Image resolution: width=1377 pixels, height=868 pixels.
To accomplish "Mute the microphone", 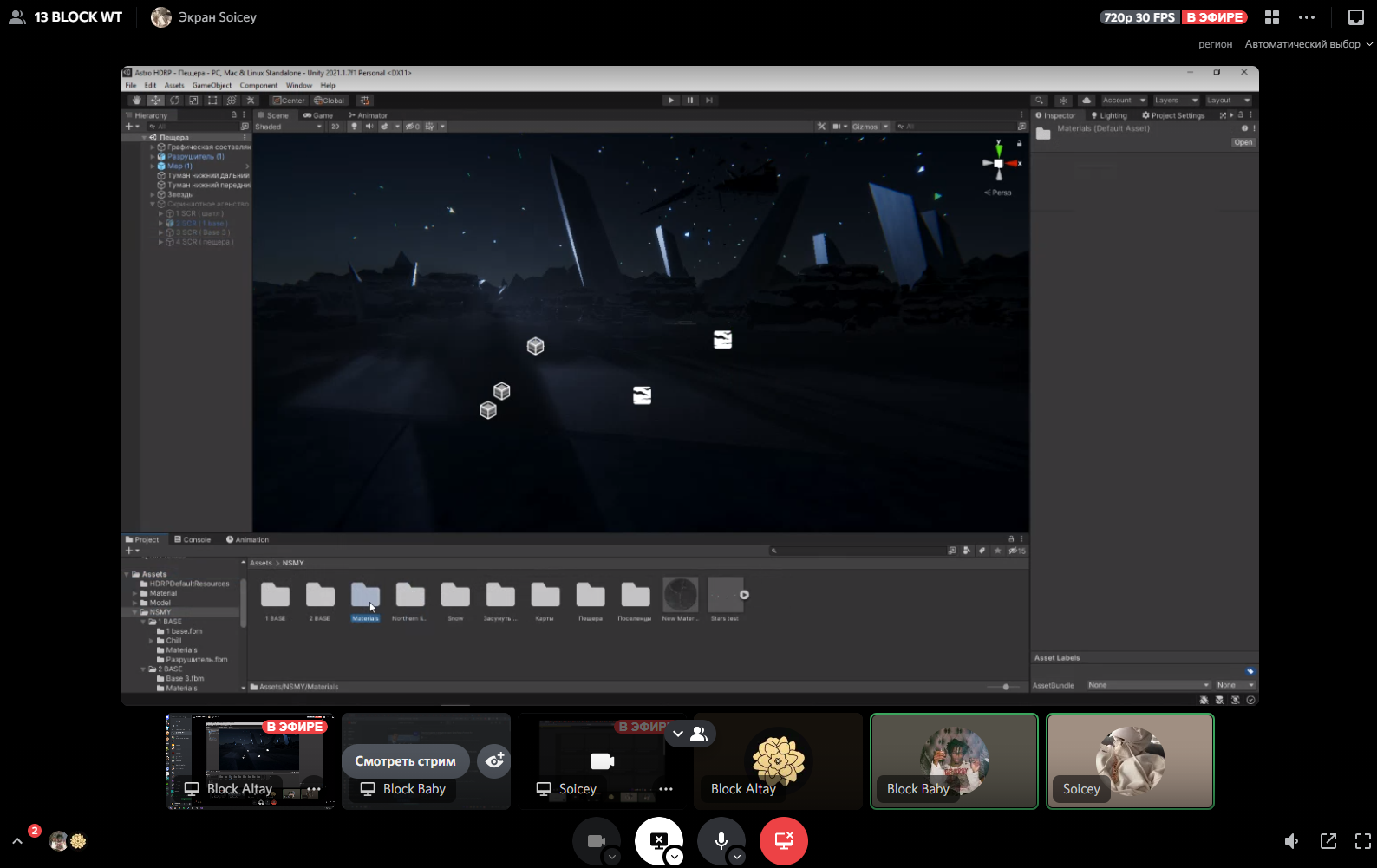I will [x=721, y=840].
